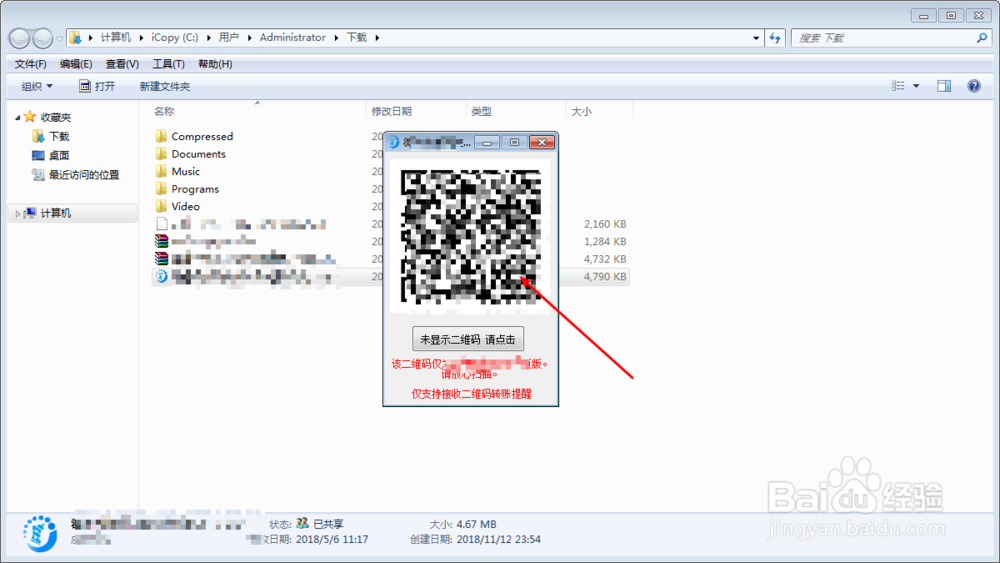Click the 未显示二维码 请点击 button

pyautogui.click(x=468, y=339)
